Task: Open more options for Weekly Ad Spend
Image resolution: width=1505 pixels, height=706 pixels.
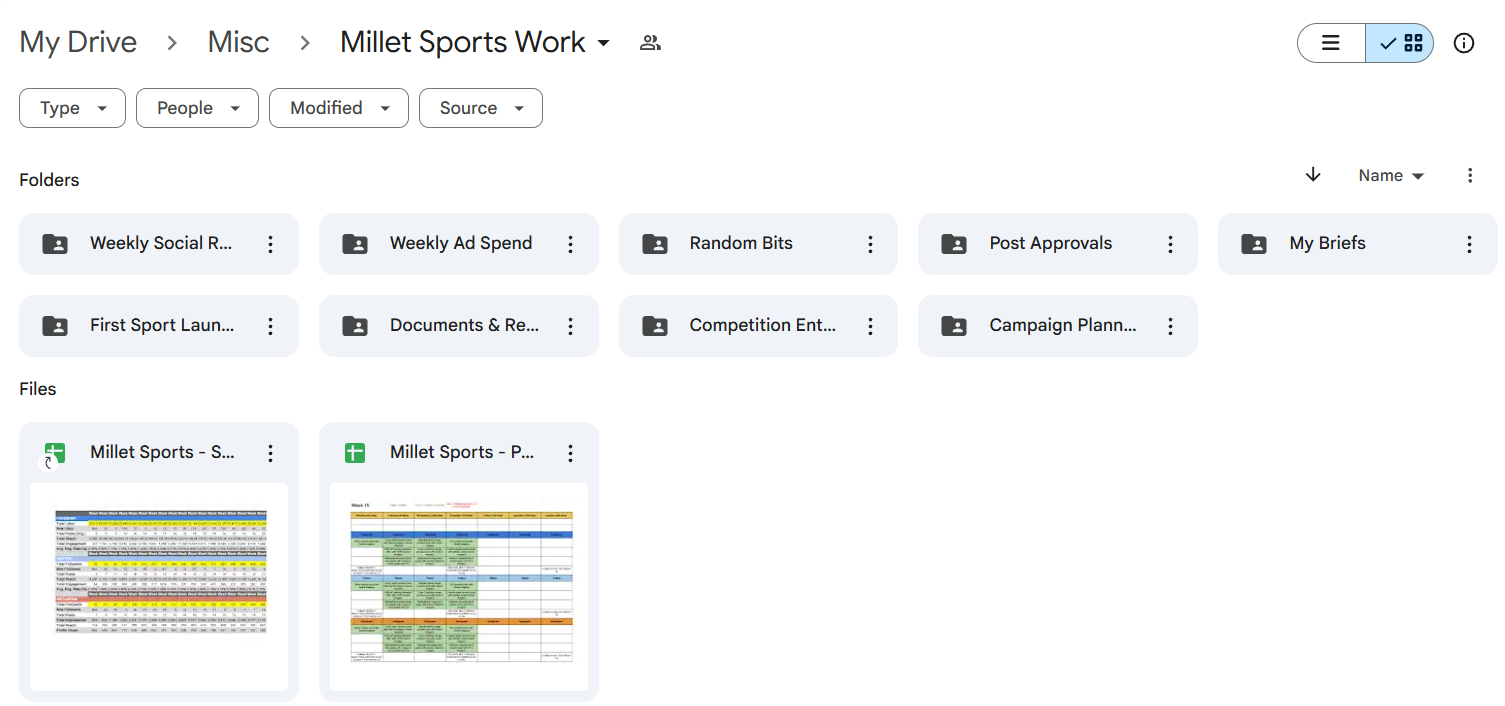Action: pyautogui.click(x=570, y=244)
